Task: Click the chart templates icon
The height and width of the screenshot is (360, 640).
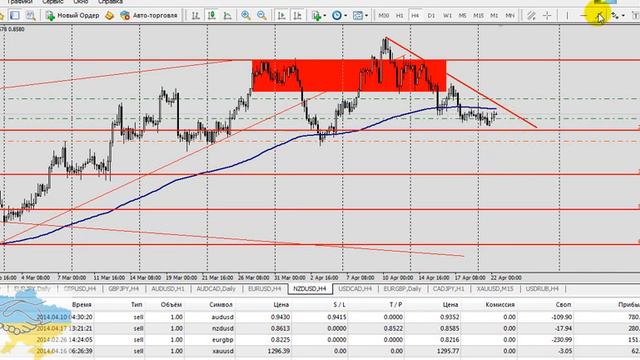Action: click(x=358, y=16)
